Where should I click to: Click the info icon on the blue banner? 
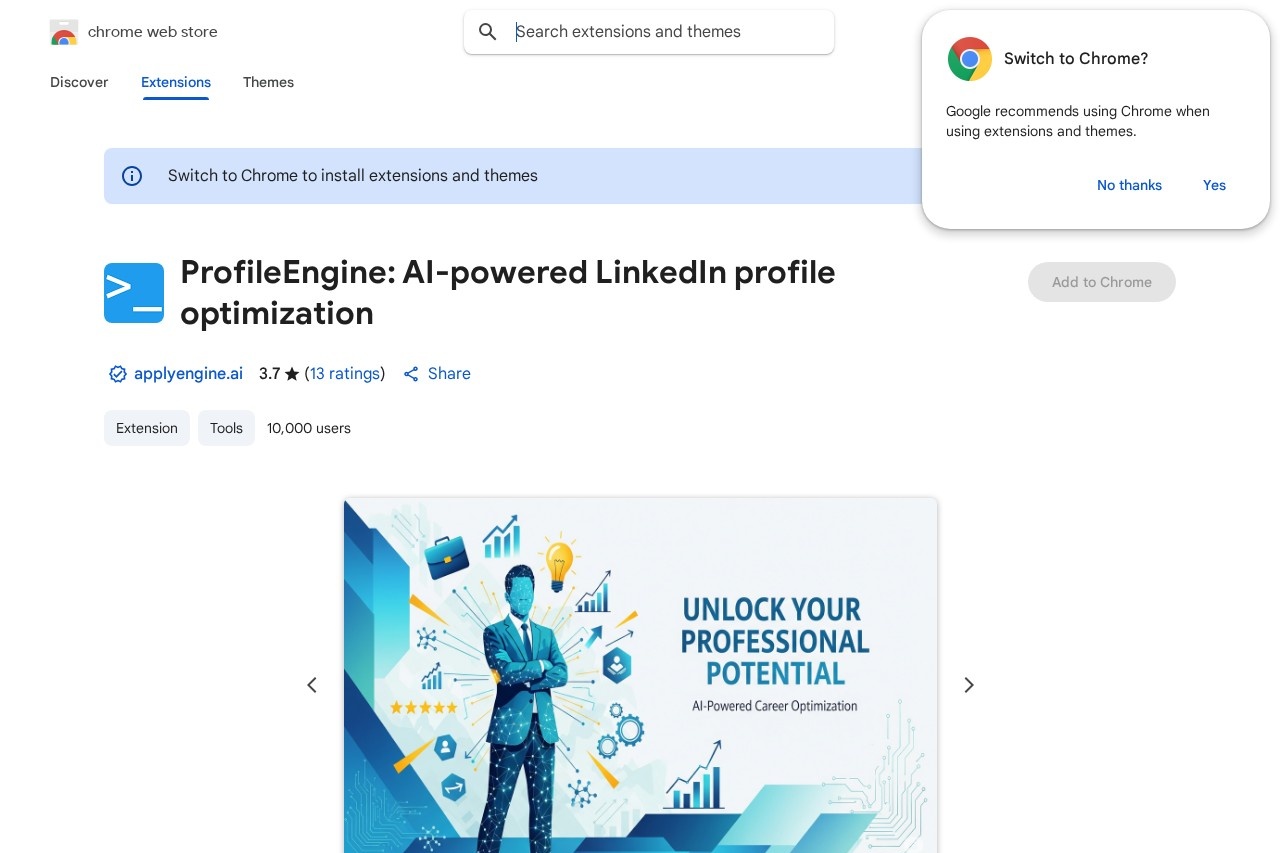point(132,175)
